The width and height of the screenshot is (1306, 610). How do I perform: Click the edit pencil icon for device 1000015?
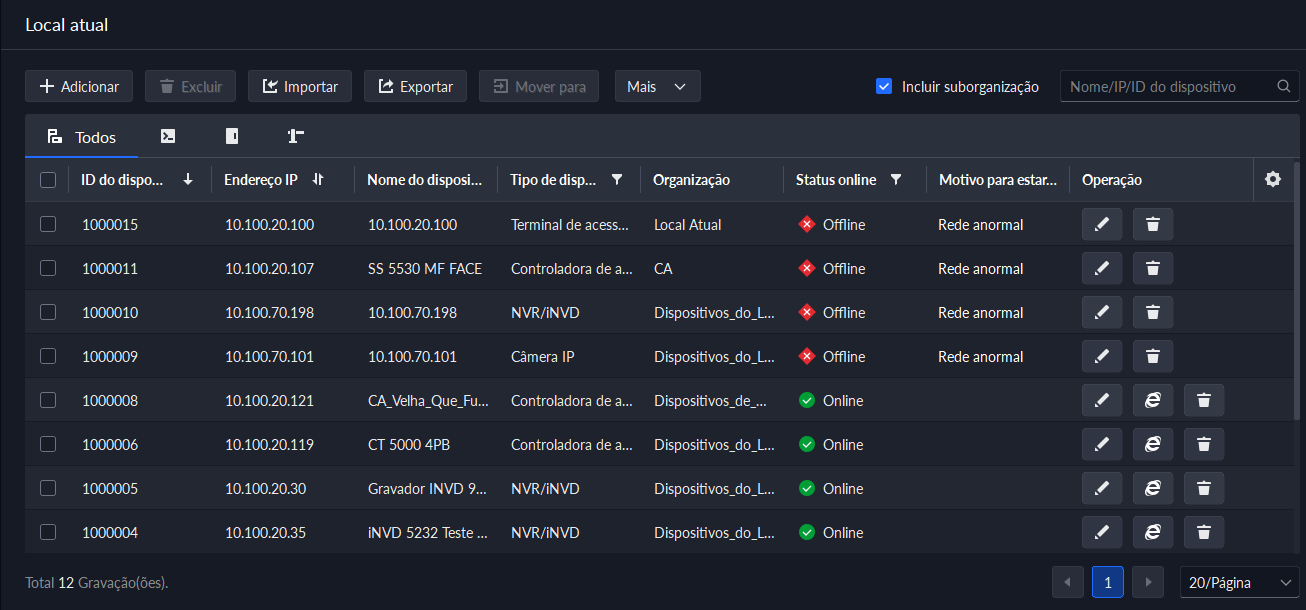[1101, 224]
